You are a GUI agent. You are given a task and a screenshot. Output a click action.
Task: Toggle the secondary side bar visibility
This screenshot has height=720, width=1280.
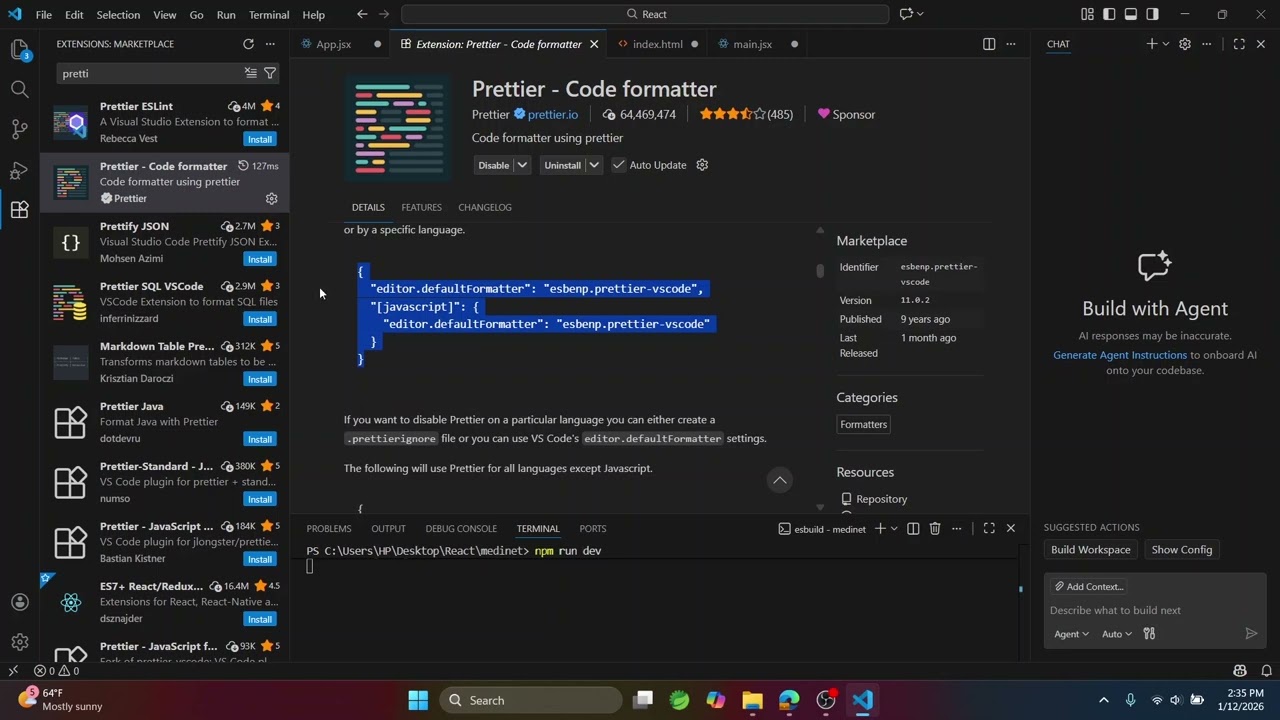(x=1153, y=14)
